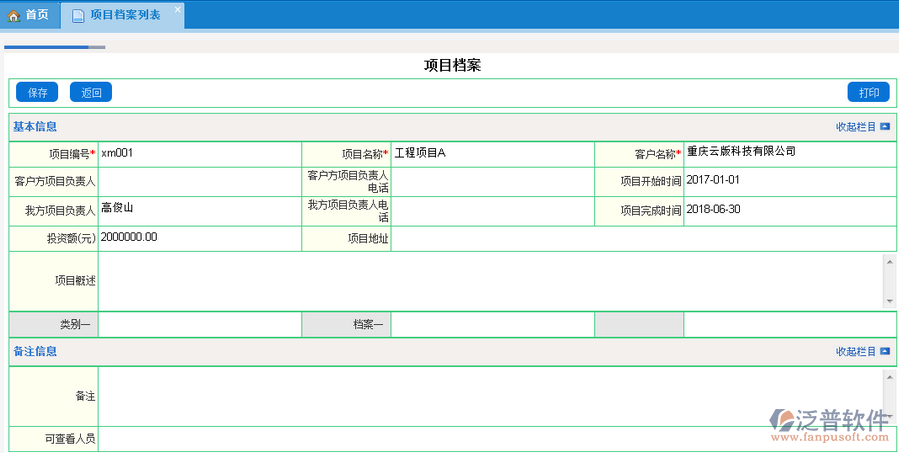899x453 pixels.
Task: Click the 项目名称 field with 工程项目A
Action: point(491,154)
